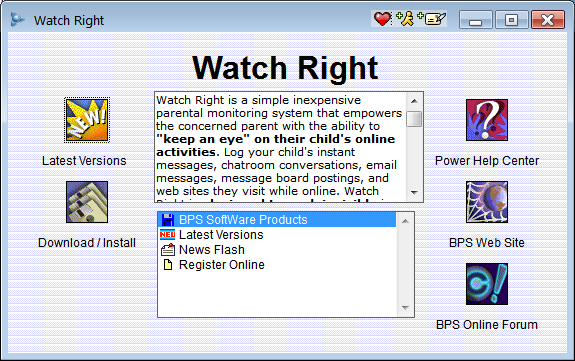This screenshot has width=575, height=361.
Task: Click the Power Help Center label
Action: point(487,161)
